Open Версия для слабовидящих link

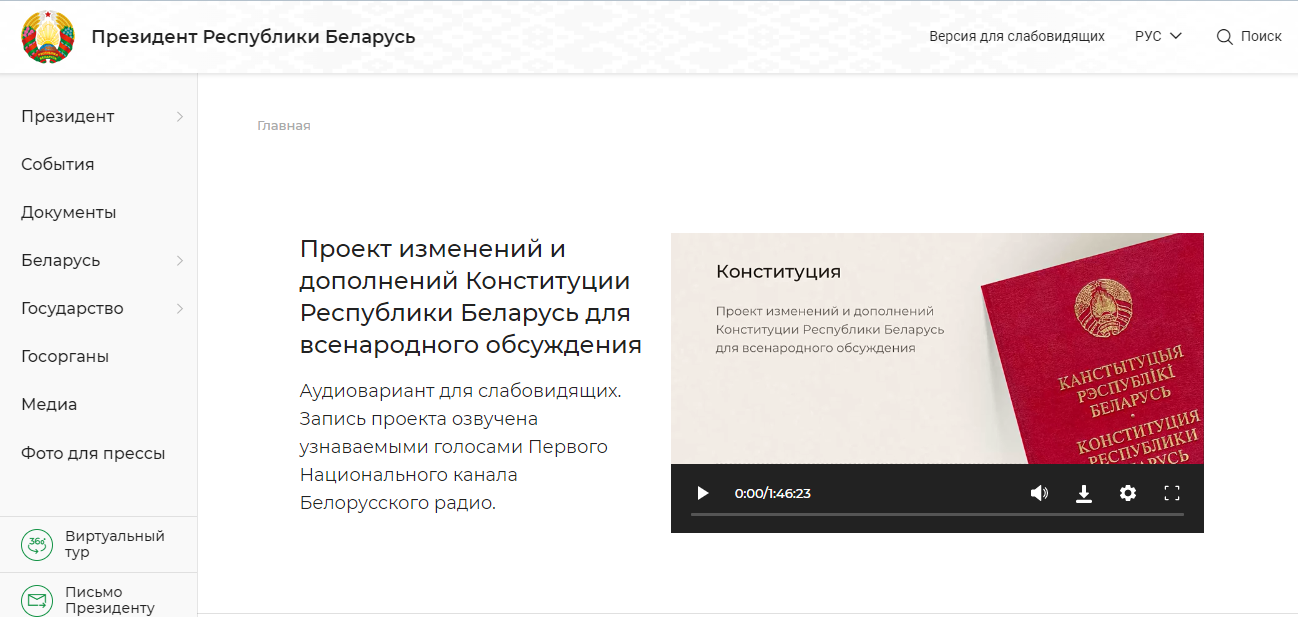pyautogui.click(x=1017, y=36)
